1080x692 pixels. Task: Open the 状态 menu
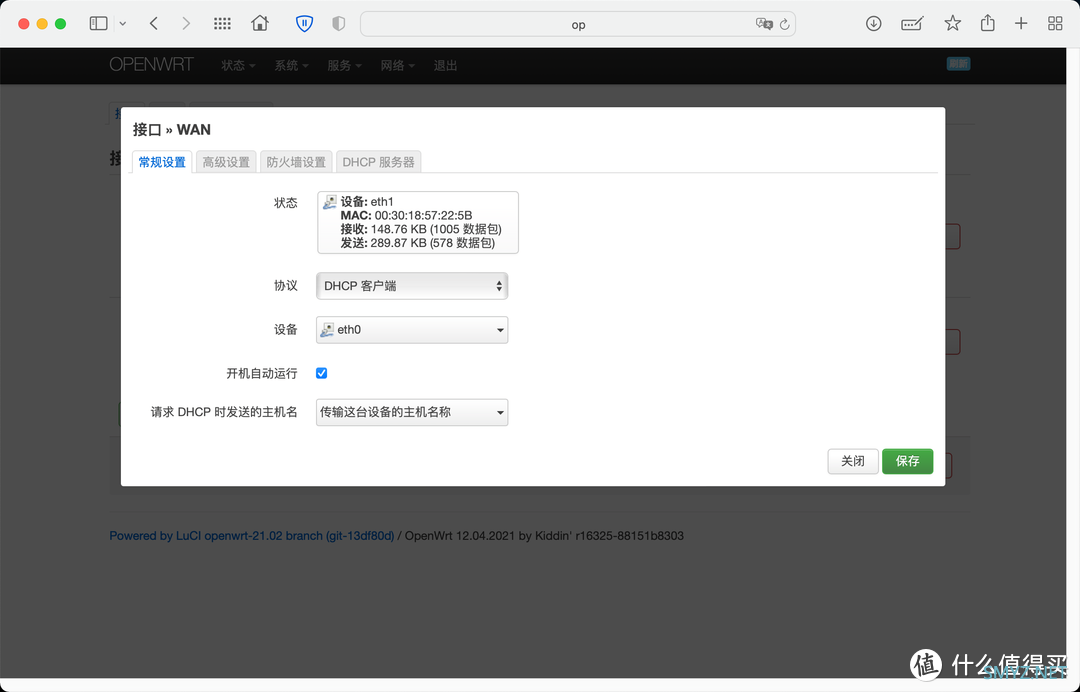point(238,65)
